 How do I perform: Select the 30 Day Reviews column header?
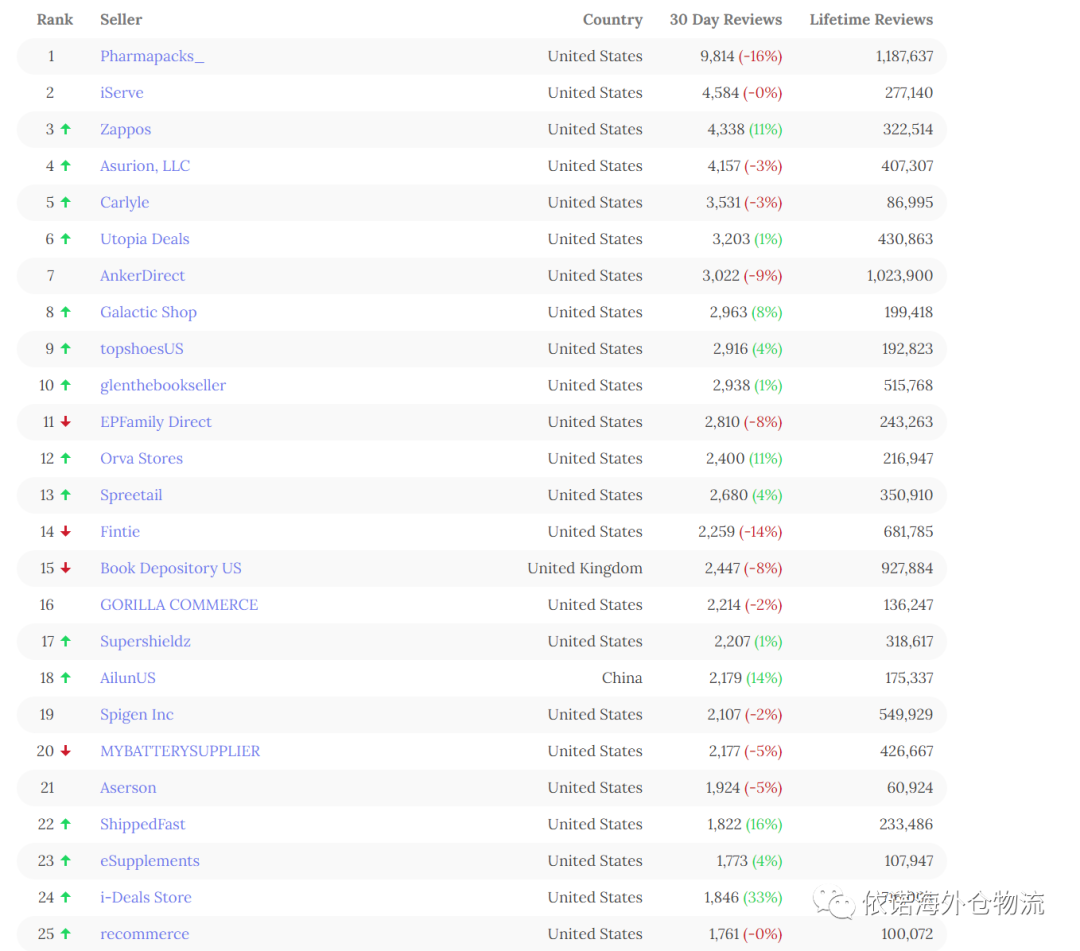[x=726, y=19]
